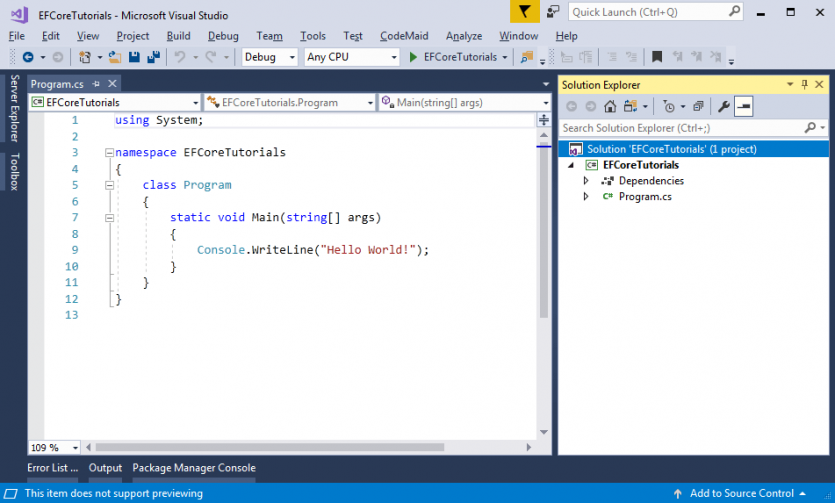Collapse the namespace EFCoreTutorials code block

(x=109, y=153)
